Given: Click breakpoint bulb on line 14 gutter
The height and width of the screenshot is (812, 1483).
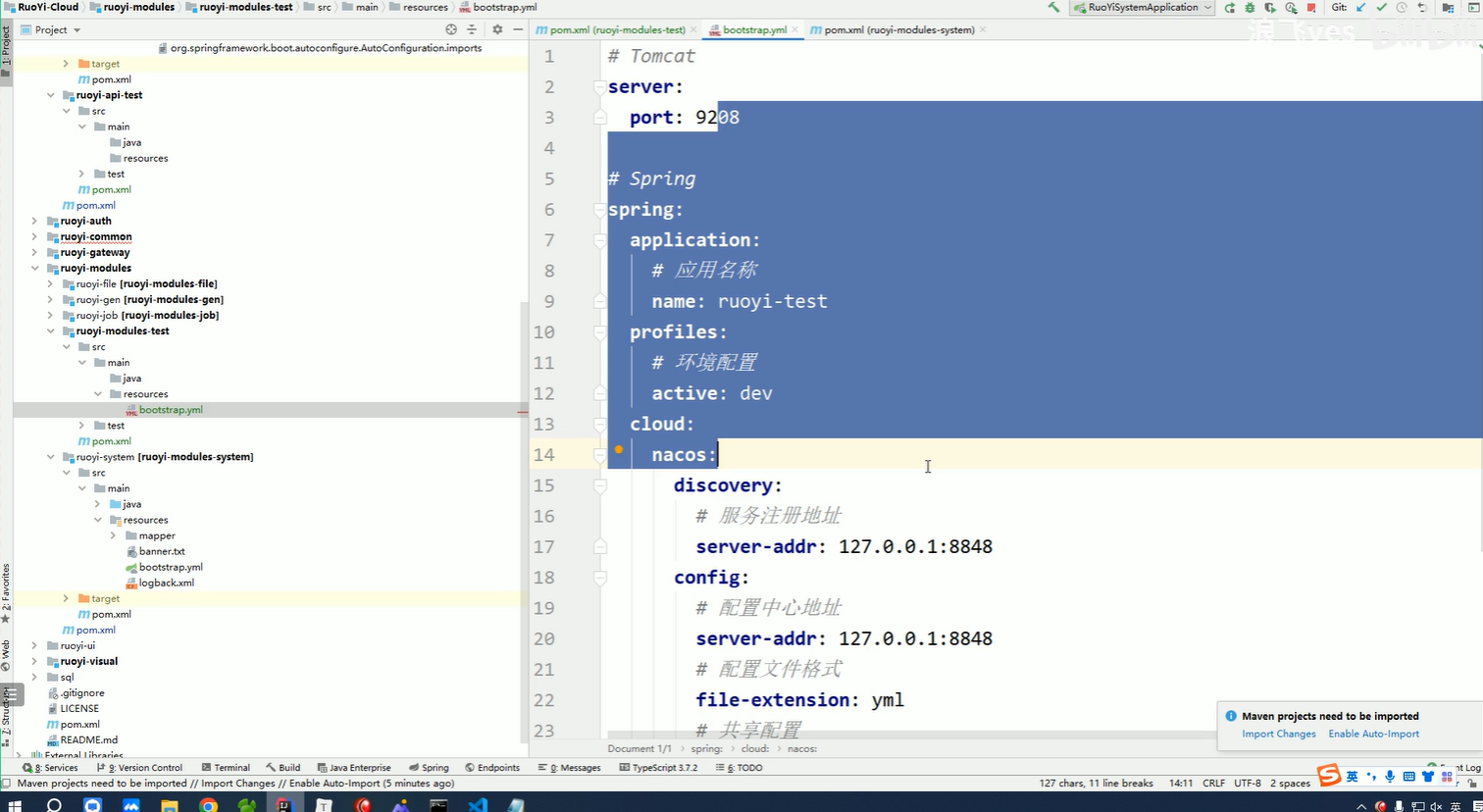Looking at the screenshot, I should pos(618,450).
